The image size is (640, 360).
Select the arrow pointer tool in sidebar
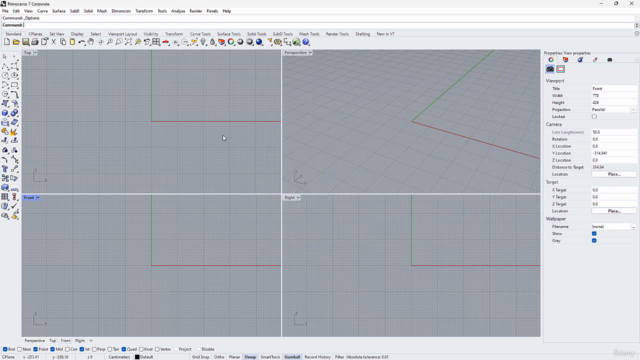(5, 56)
